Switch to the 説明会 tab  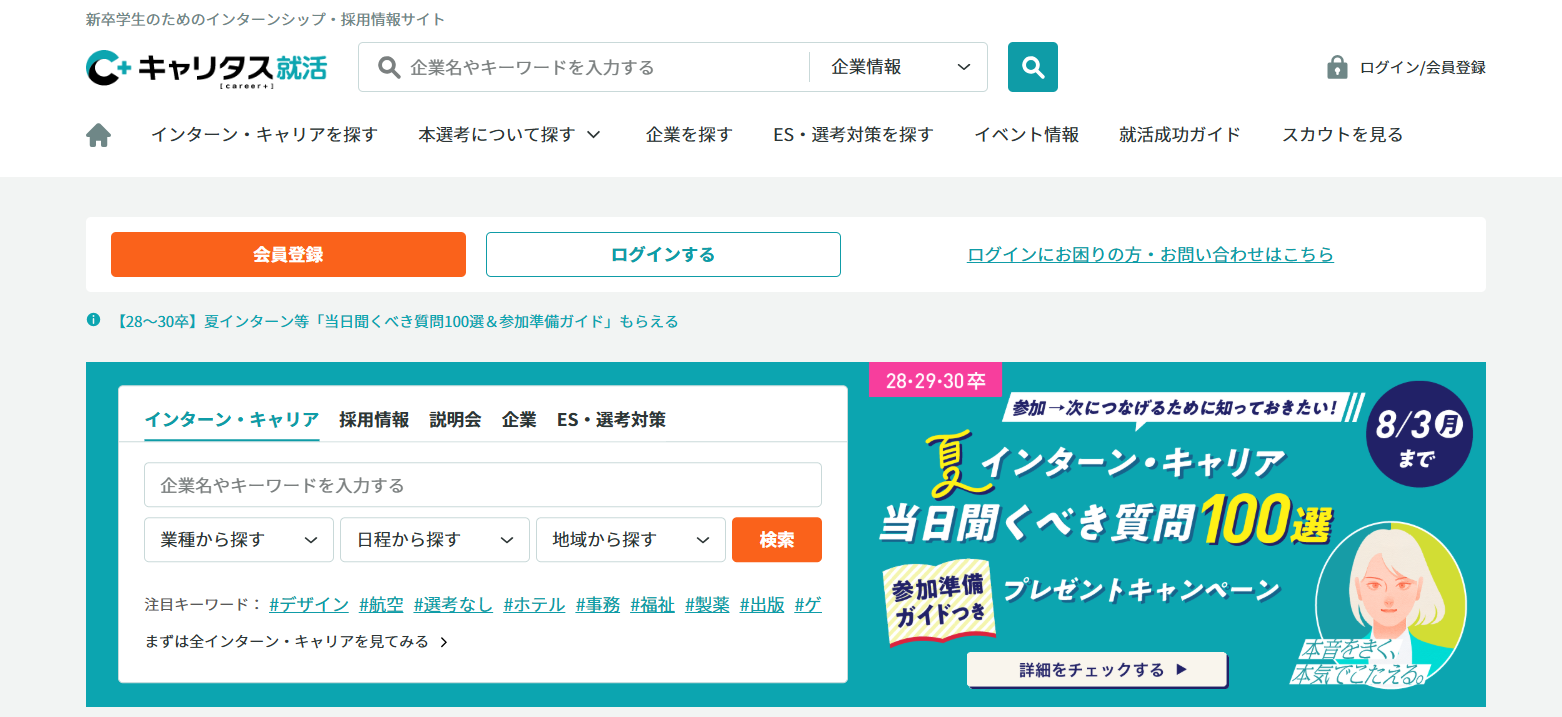point(455,420)
